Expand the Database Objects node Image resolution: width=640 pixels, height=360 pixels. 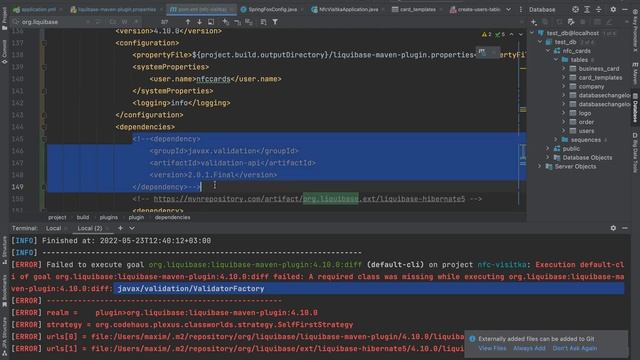(x=548, y=158)
